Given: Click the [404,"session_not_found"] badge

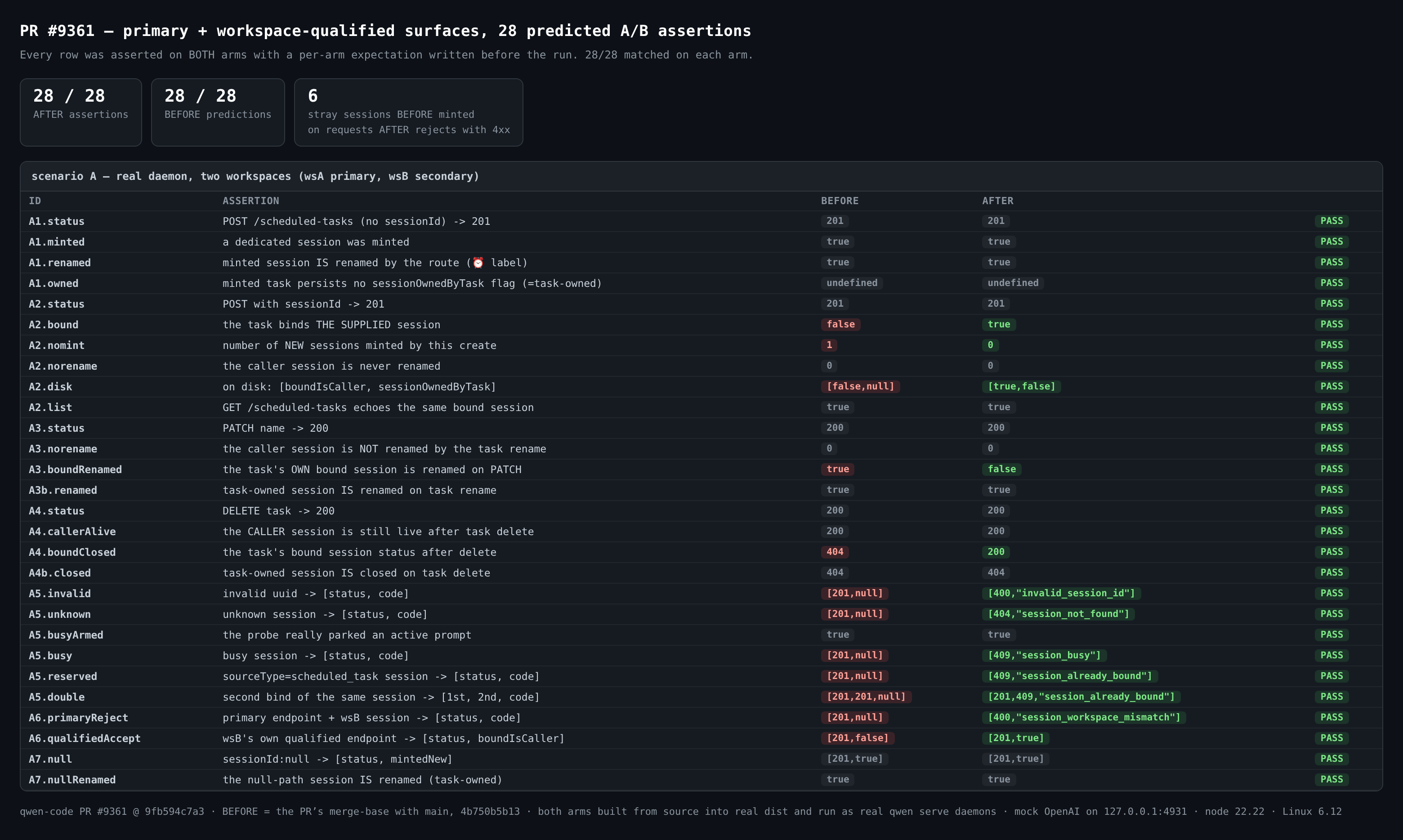Looking at the screenshot, I should point(1059,614).
